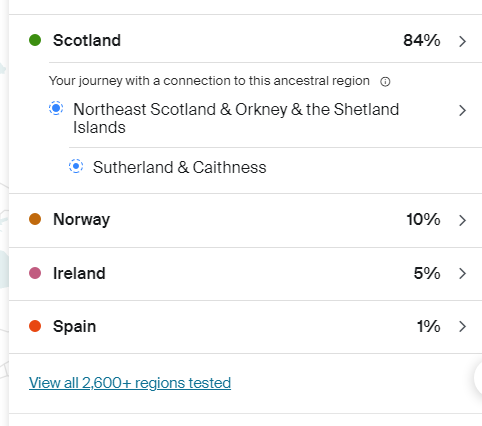Click the Northeast Scotland journey dotted circle icon
Screen dimensions: 482x426
[x=56, y=108]
